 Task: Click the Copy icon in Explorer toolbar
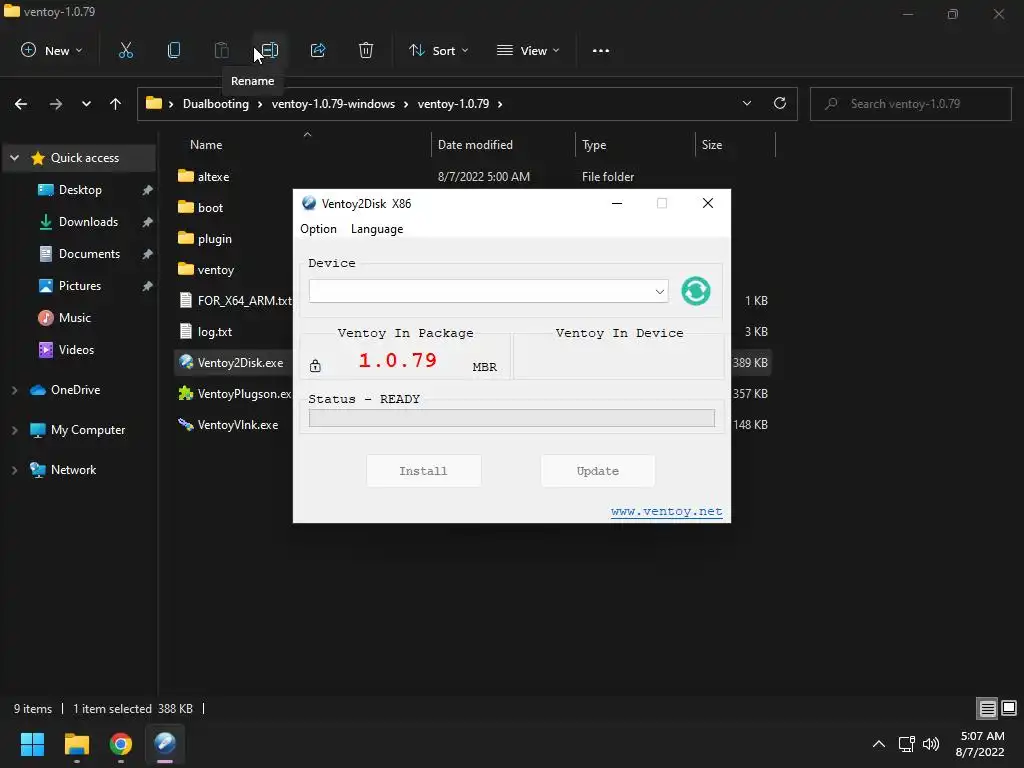tap(174, 50)
